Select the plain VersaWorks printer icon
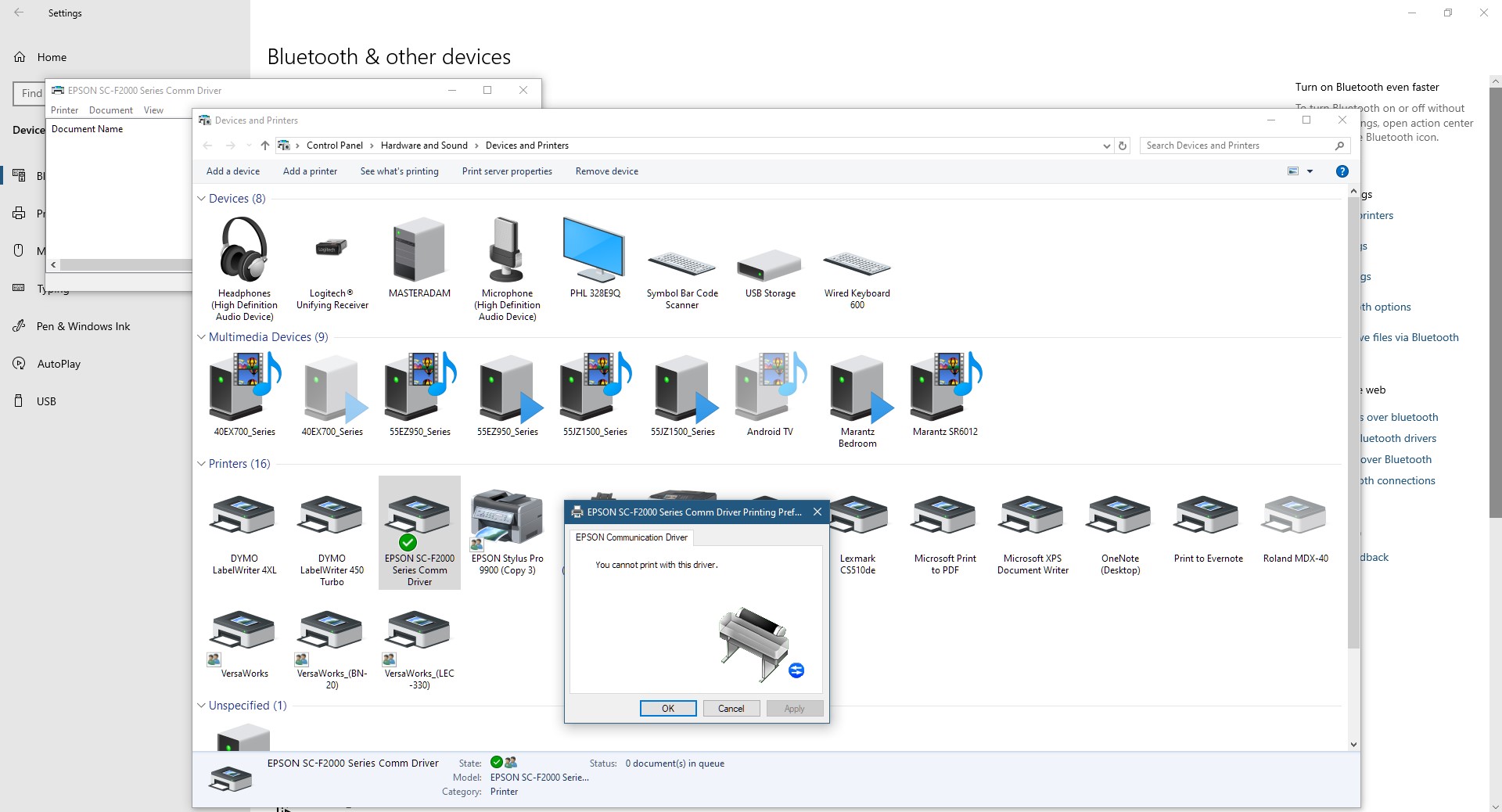1502x812 pixels. point(245,644)
